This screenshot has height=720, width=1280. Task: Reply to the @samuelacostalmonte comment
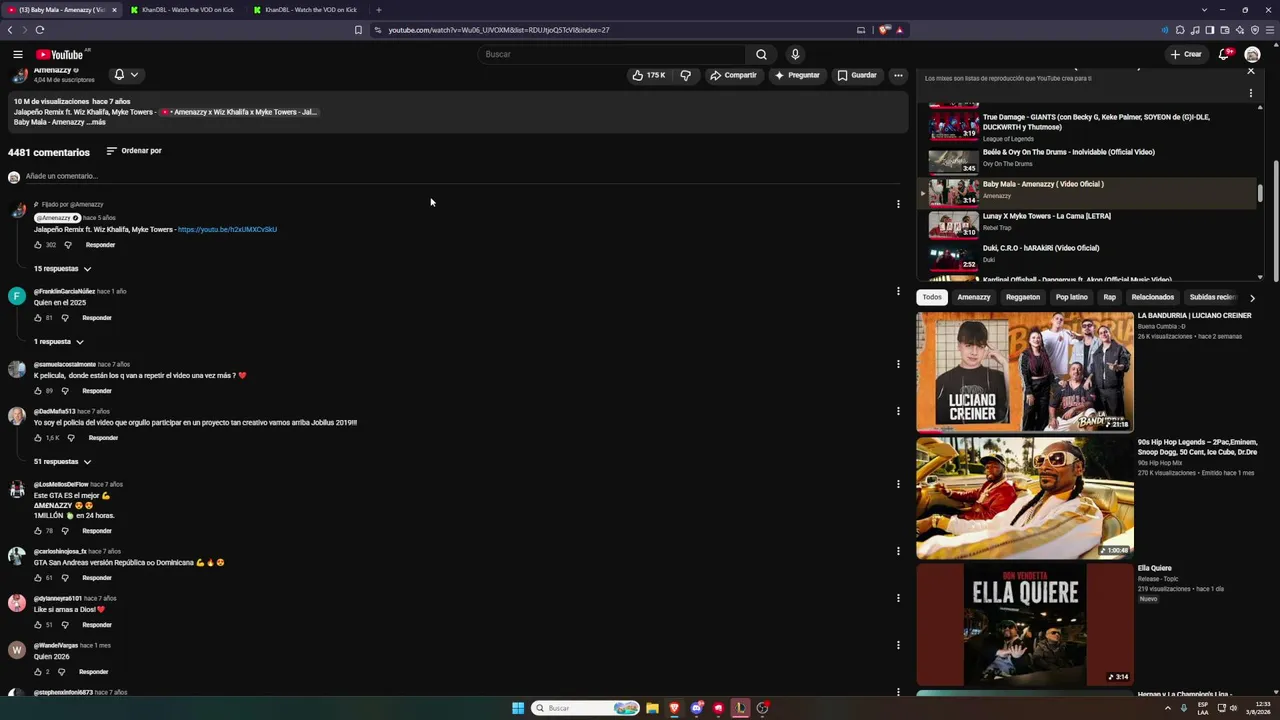(97, 391)
